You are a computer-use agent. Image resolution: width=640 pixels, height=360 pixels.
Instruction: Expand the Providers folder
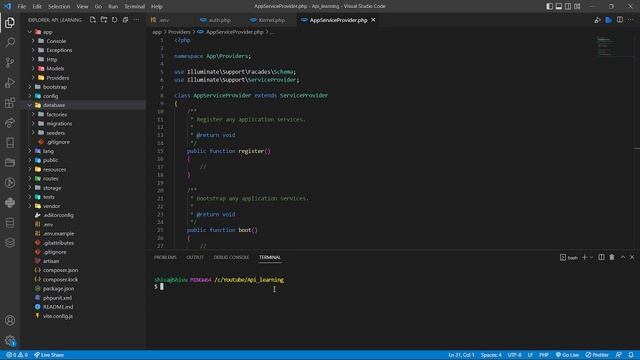33,78
